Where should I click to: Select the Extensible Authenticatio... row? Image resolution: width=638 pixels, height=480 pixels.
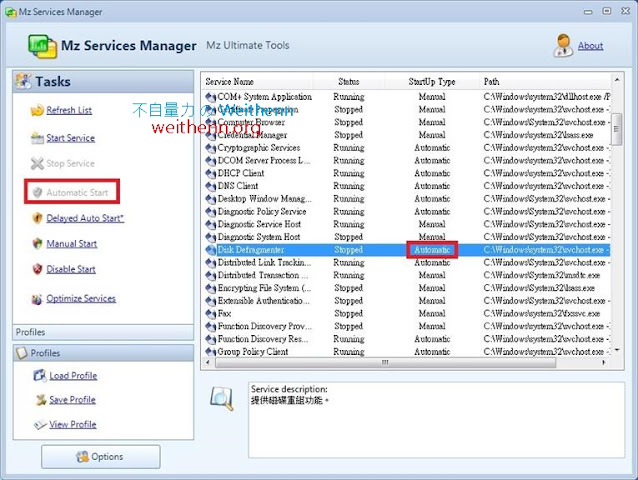(x=407, y=301)
